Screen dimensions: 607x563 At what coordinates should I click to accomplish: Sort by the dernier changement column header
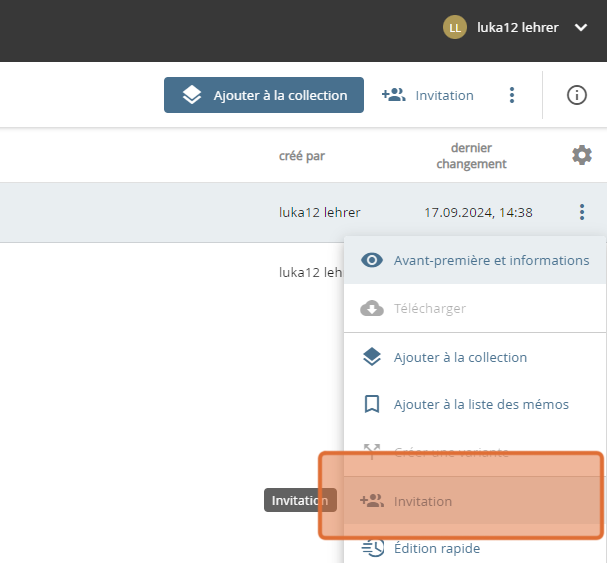pos(471,156)
